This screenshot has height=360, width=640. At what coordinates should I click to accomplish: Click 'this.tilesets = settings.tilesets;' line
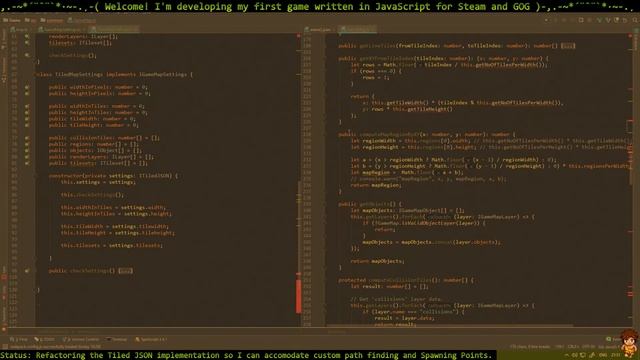pos(111,245)
